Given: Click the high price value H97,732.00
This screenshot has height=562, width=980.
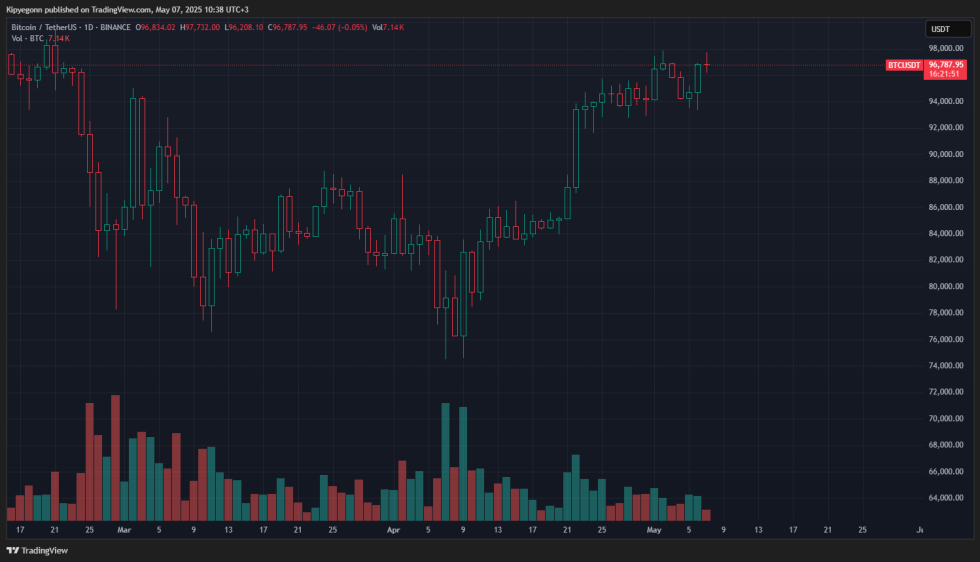Looking at the screenshot, I should click(x=205, y=27).
